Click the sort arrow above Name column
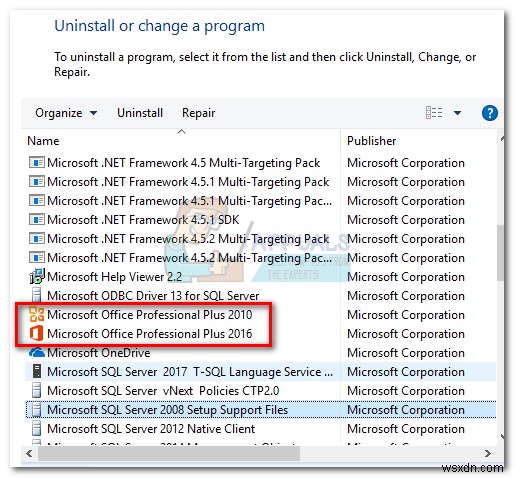 click(181, 132)
